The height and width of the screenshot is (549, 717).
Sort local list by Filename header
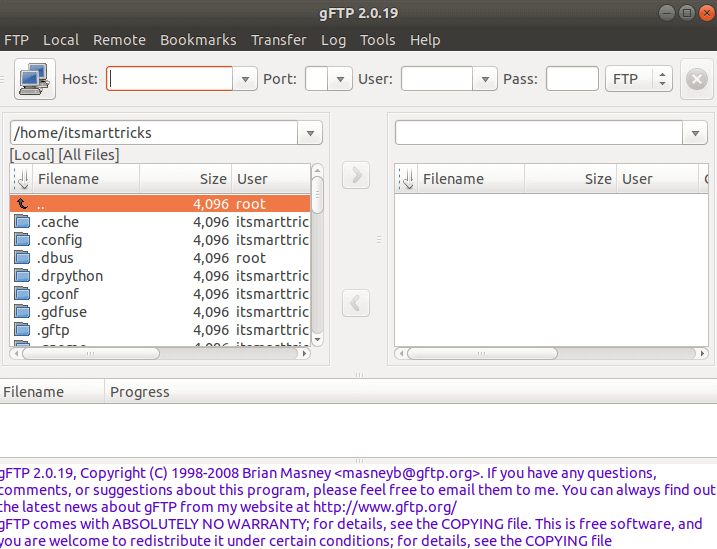[x=86, y=179]
